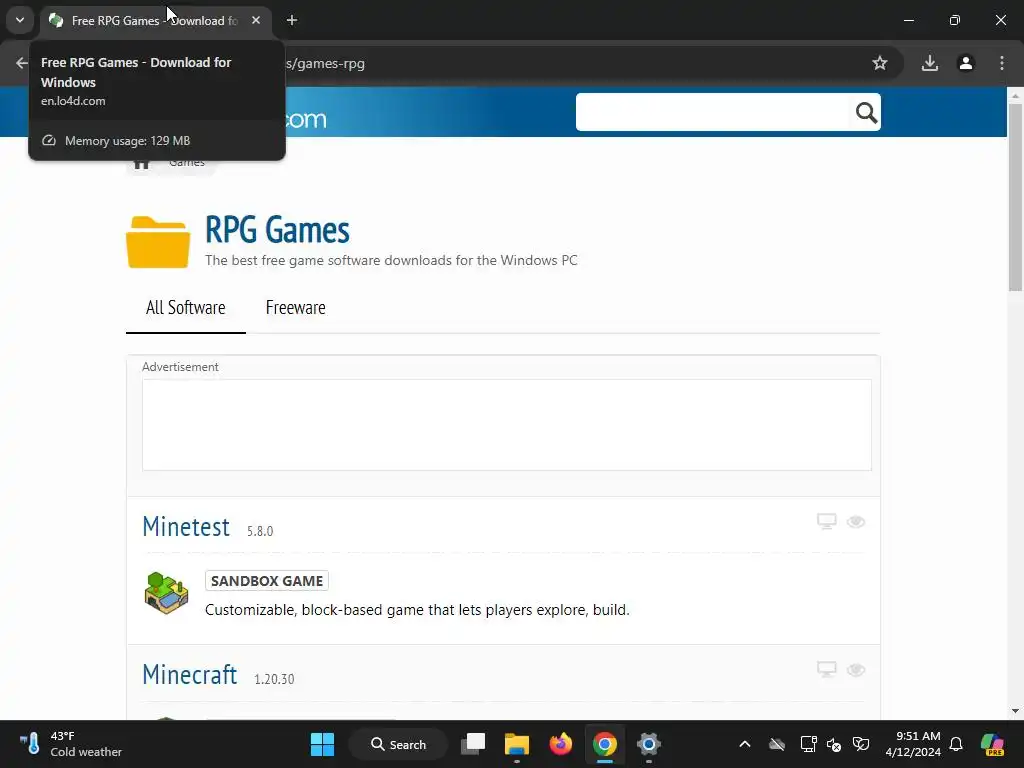This screenshot has width=1024, height=768.
Task: Expand hidden system tray icons chevron
Action: tap(744, 744)
